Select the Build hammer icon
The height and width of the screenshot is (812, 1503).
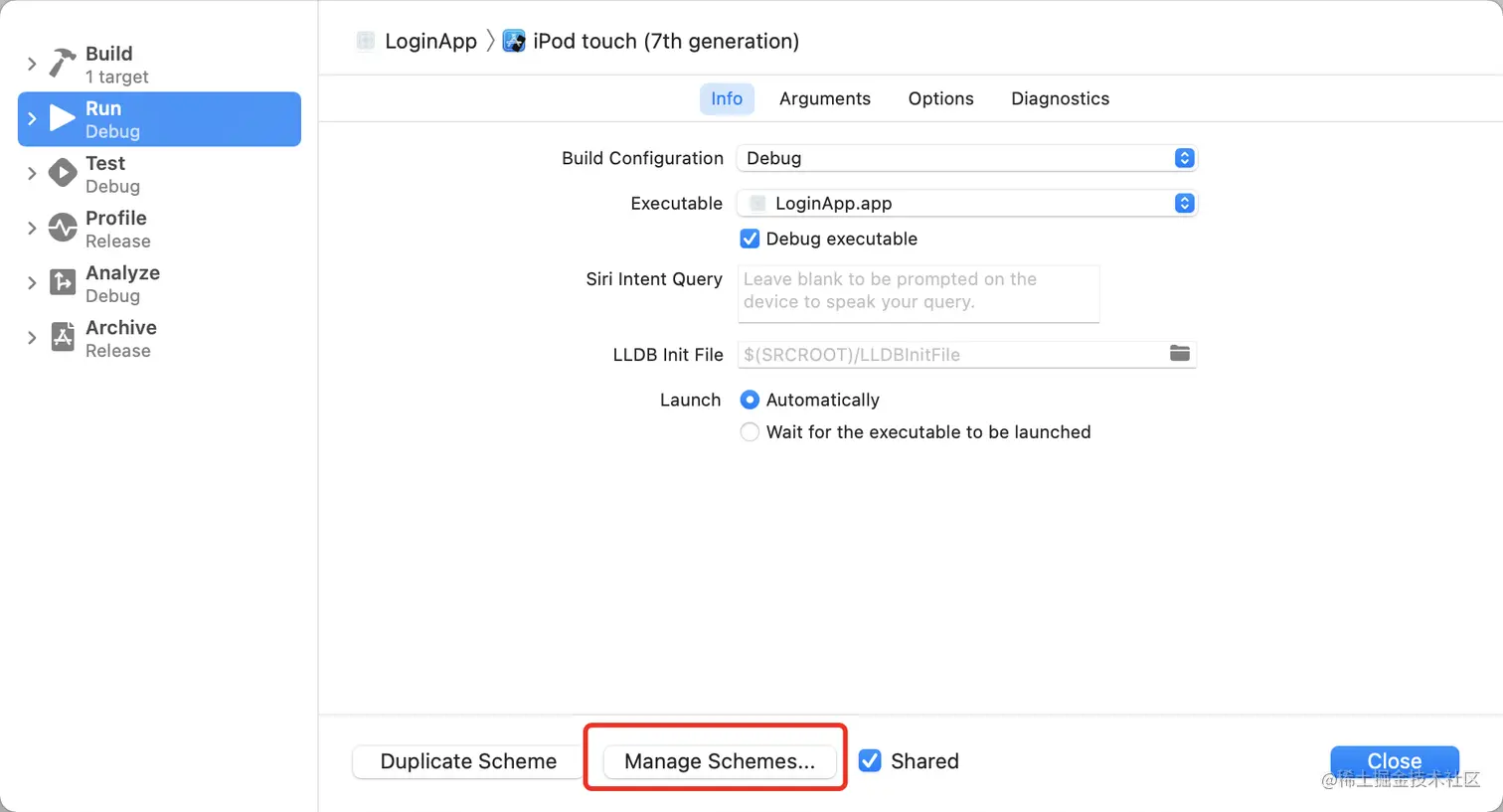[x=63, y=64]
